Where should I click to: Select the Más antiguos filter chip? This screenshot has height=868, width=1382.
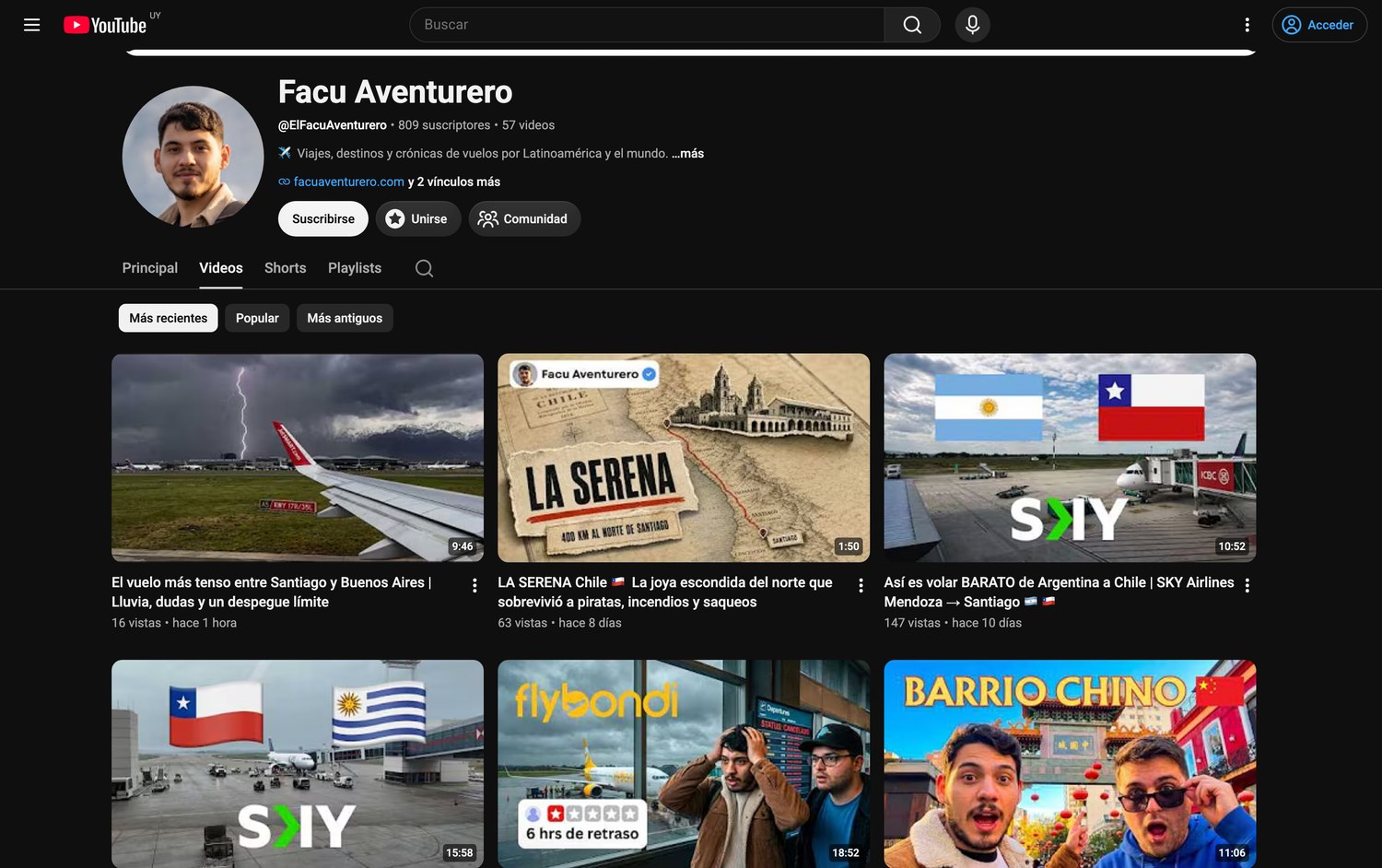tap(345, 318)
